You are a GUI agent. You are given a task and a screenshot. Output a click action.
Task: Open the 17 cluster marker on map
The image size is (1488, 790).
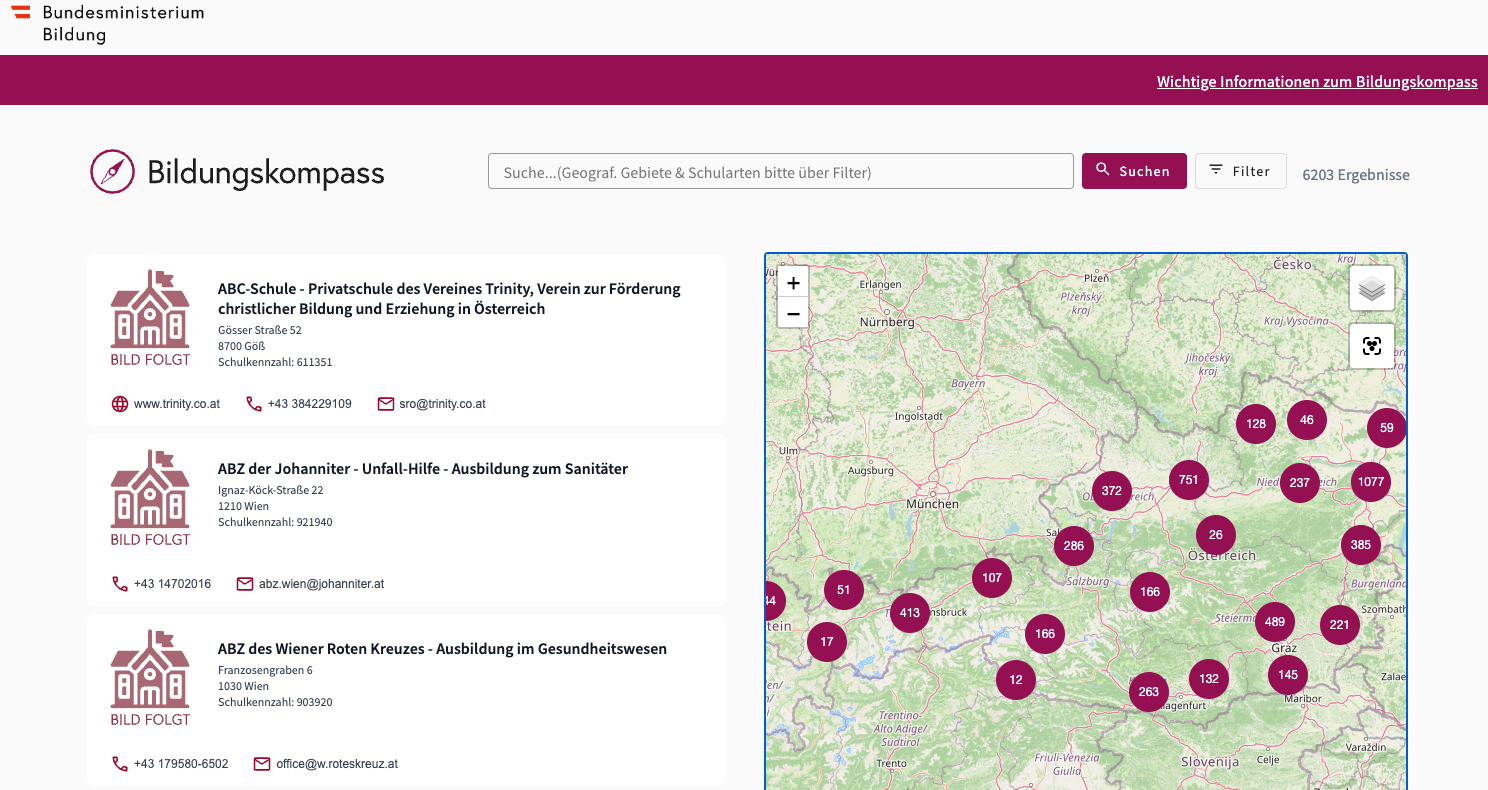click(826, 642)
